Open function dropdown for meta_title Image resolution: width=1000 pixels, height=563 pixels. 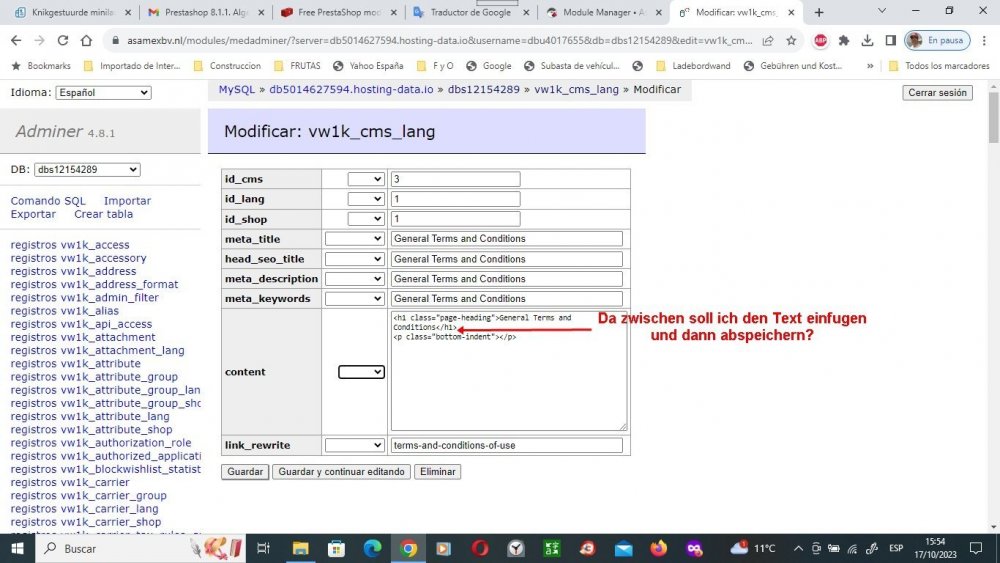pyautogui.click(x=355, y=239)
